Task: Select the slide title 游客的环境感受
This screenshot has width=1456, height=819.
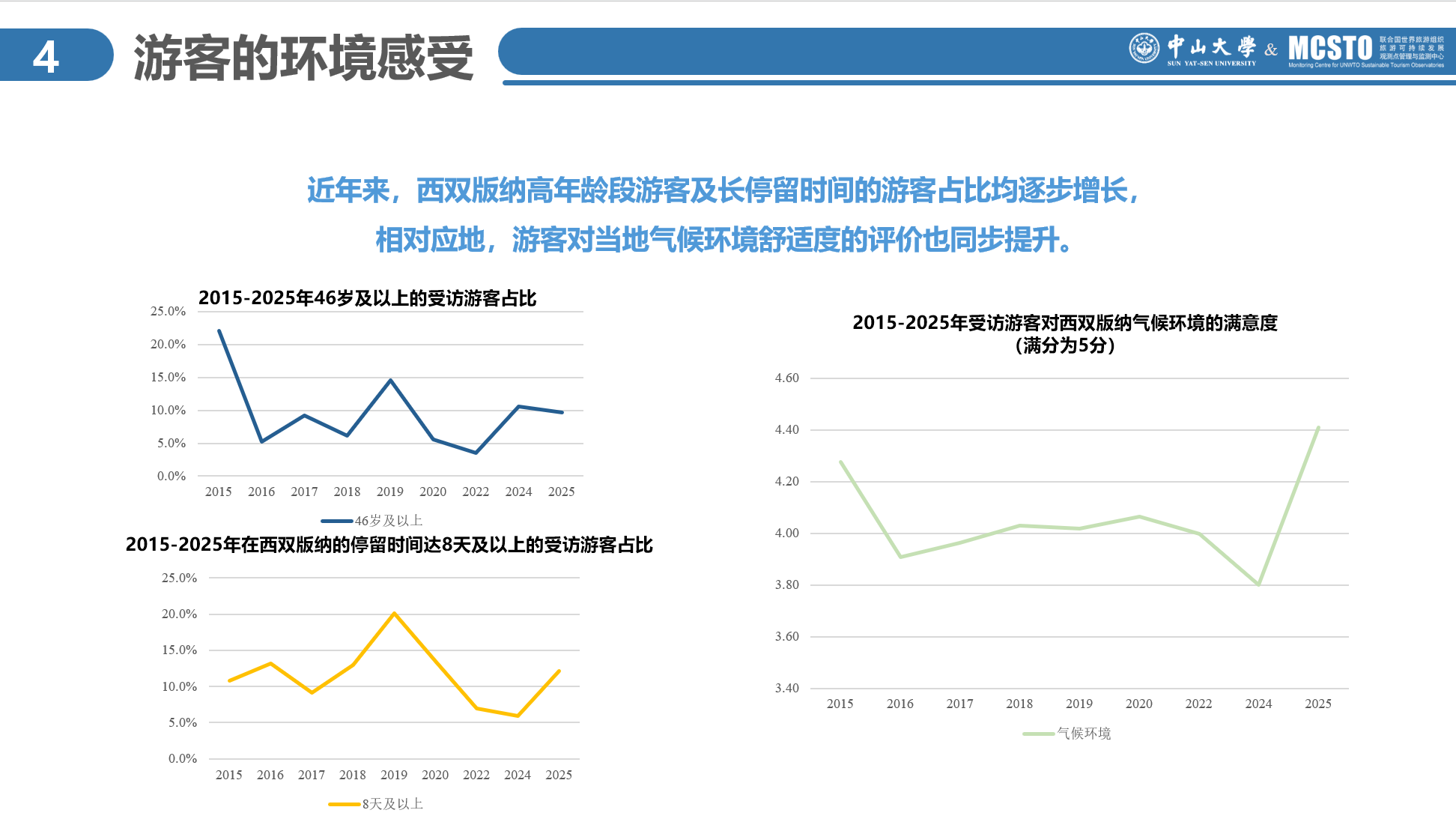Action: point(303,58)
